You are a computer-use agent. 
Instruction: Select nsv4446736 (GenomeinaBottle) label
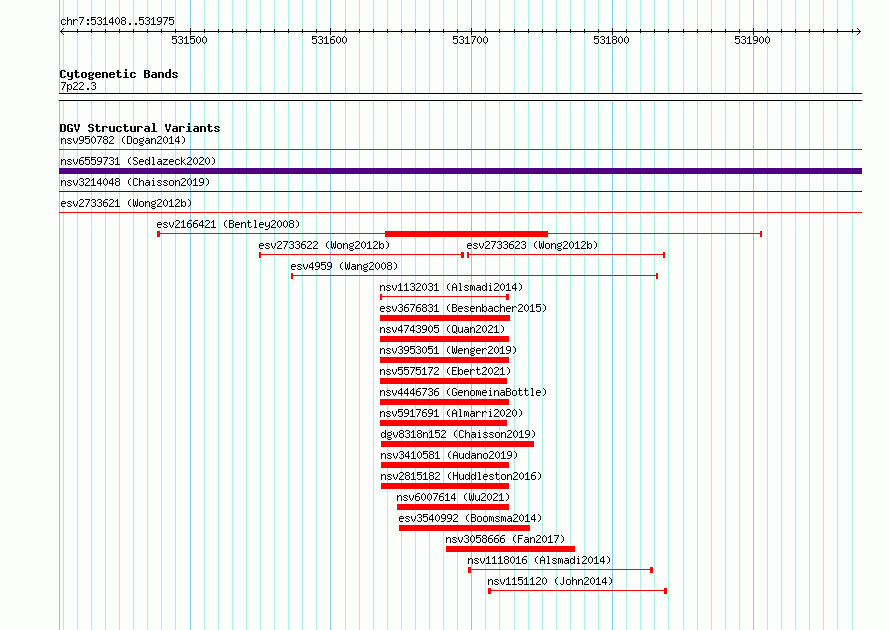click(x=463, y=392)
